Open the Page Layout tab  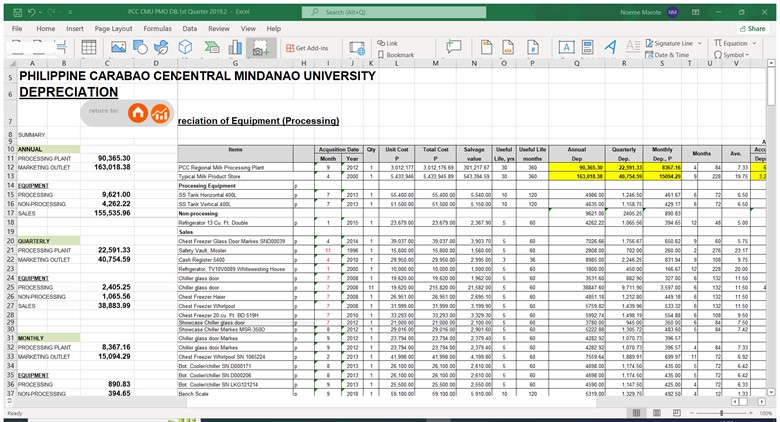(113, 28)
